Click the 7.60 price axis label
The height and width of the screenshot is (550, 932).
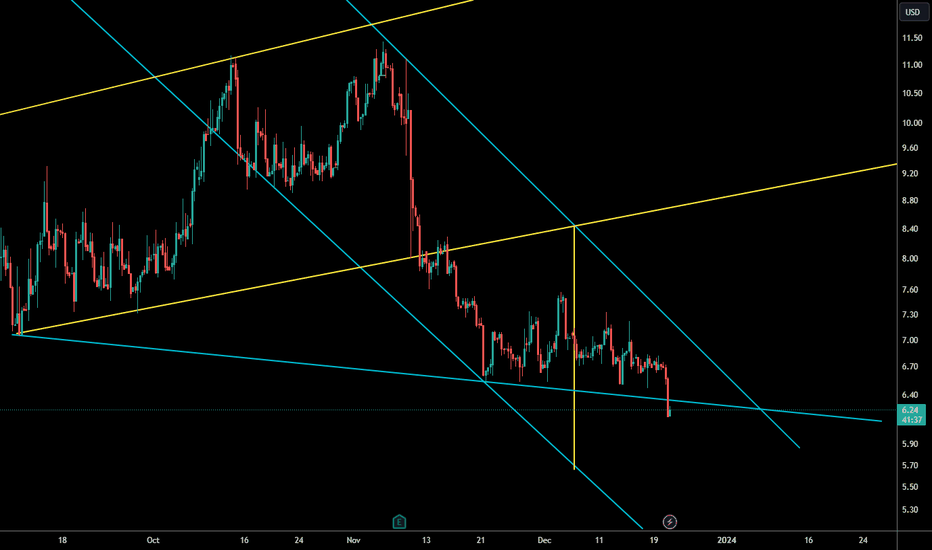(910, 290)
